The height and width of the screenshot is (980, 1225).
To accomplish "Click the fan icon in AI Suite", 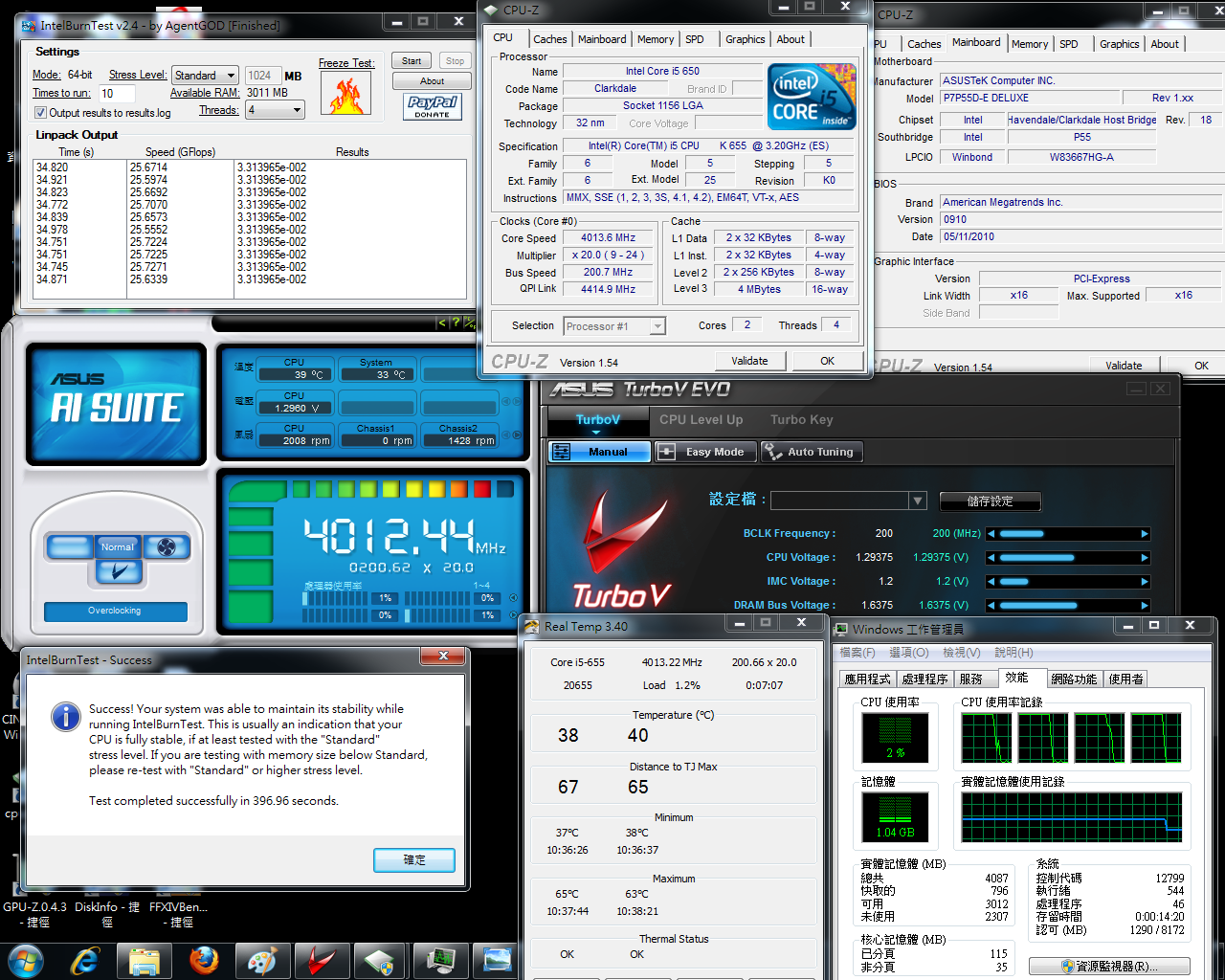I will tap(167, 547).
